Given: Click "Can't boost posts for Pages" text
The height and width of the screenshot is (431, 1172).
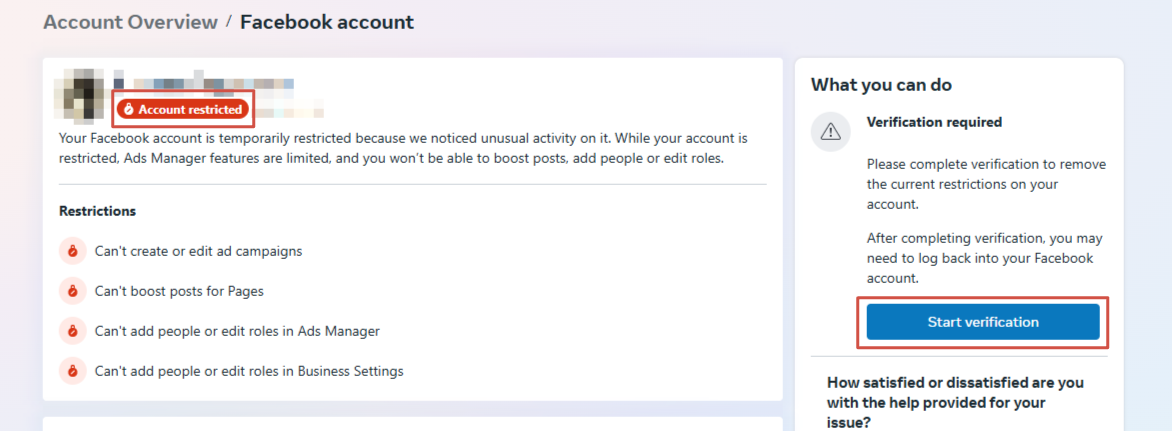Looking at the screenshot, I should 179,291.
